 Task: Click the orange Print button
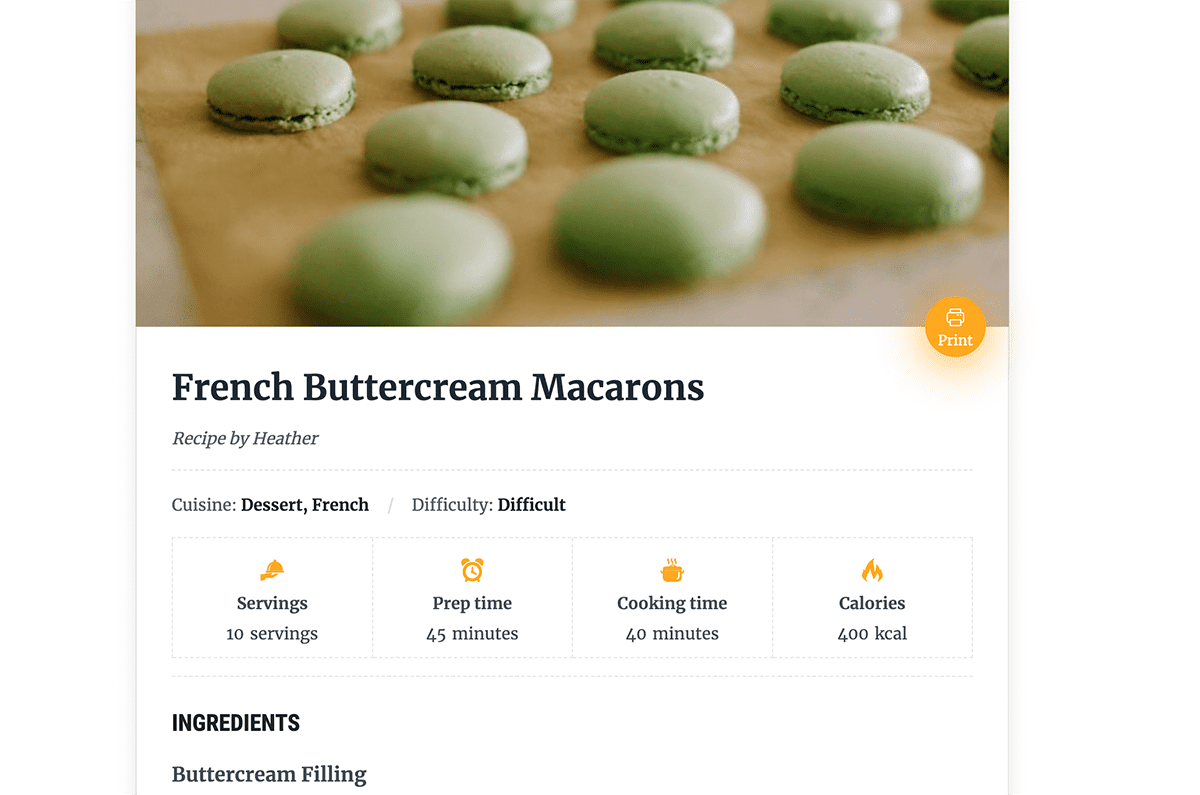[x=955, y=327]
